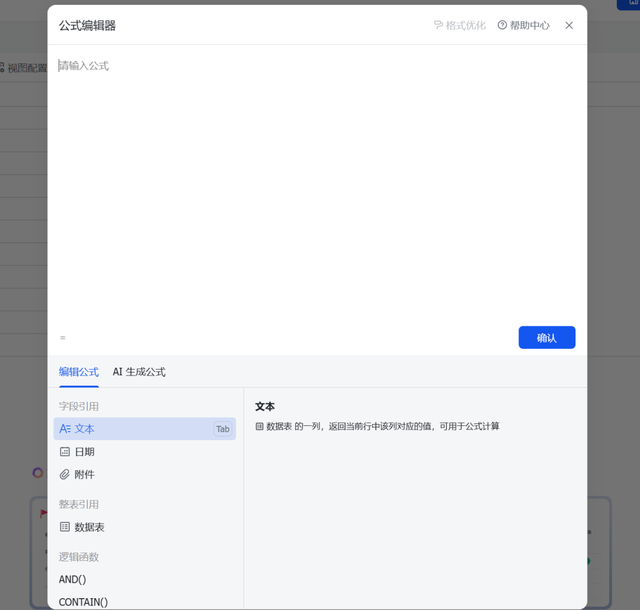Click the 文本 heading in description panel

265,406
